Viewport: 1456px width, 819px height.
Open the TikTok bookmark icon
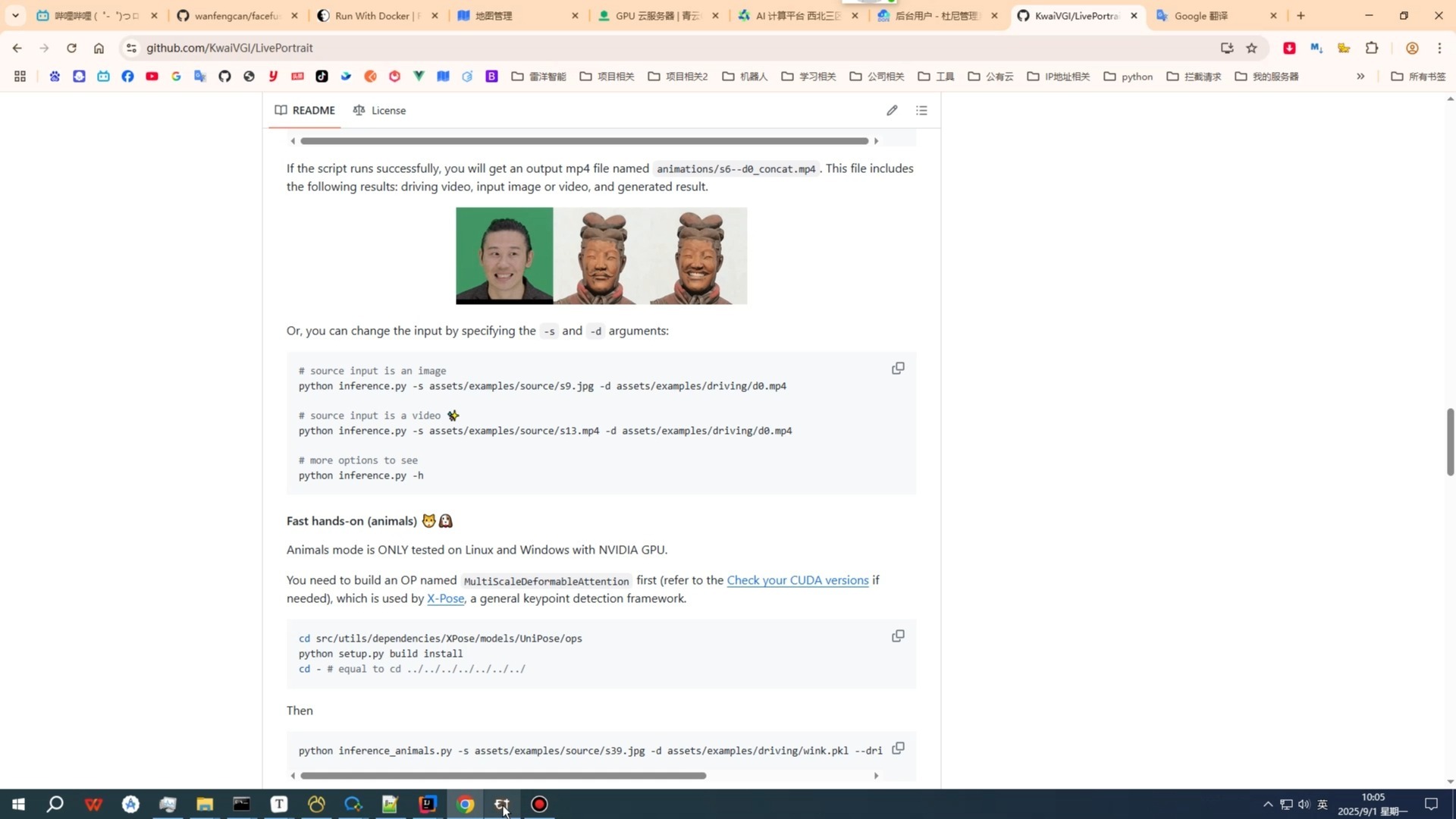click(x=322, y=77)
